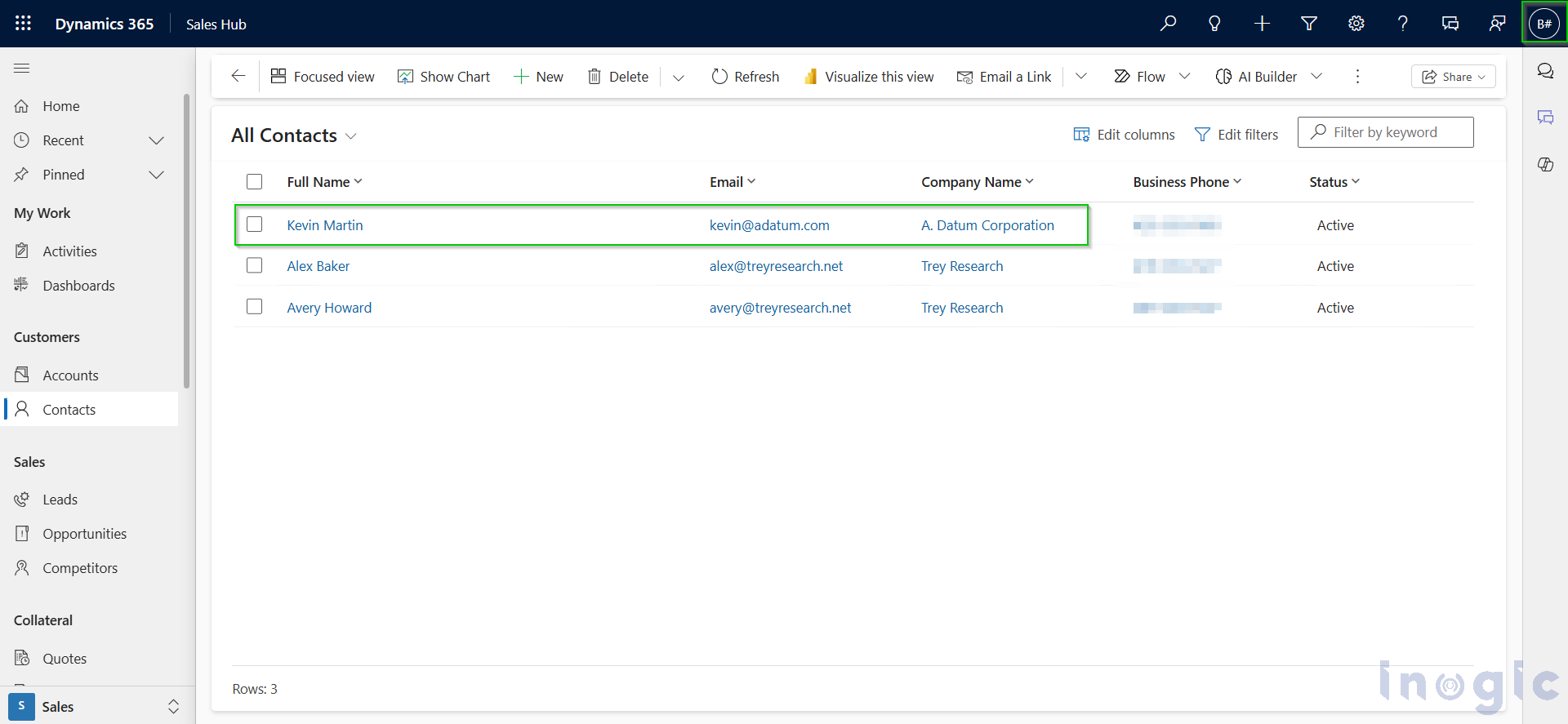Click Edit filters

[1236, 135]
